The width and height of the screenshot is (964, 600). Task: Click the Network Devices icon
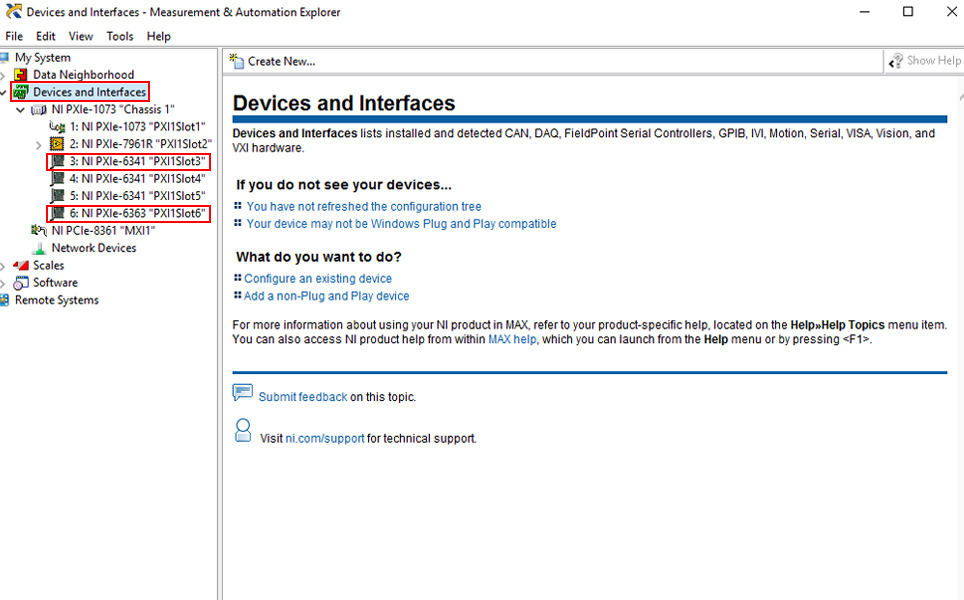tap(40, 248)
